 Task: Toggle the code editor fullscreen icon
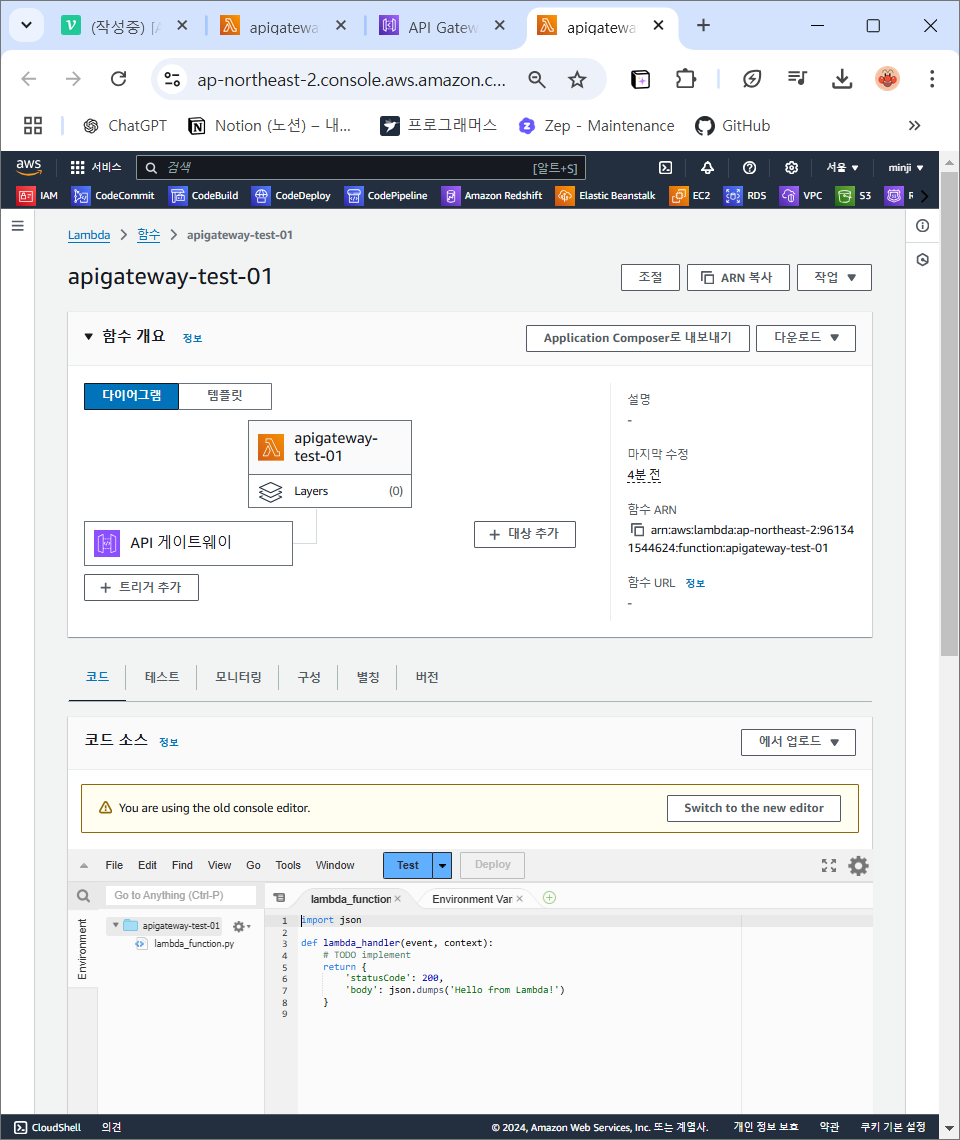tap(829, 865)
